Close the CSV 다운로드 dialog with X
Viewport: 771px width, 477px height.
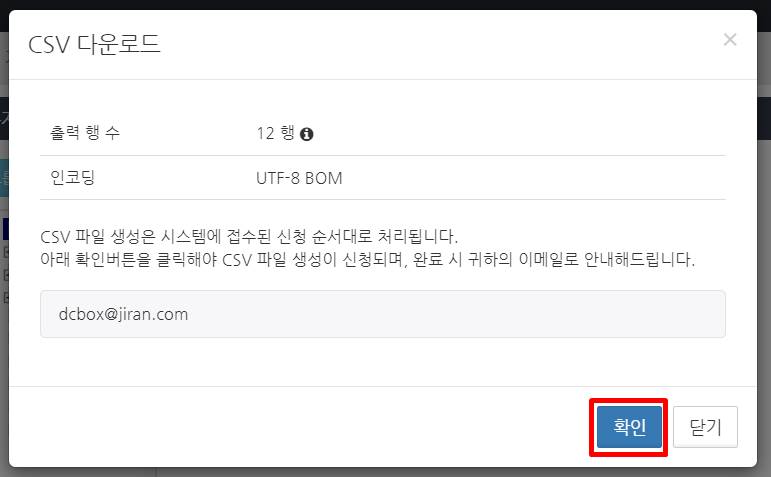tap(730, 39)
